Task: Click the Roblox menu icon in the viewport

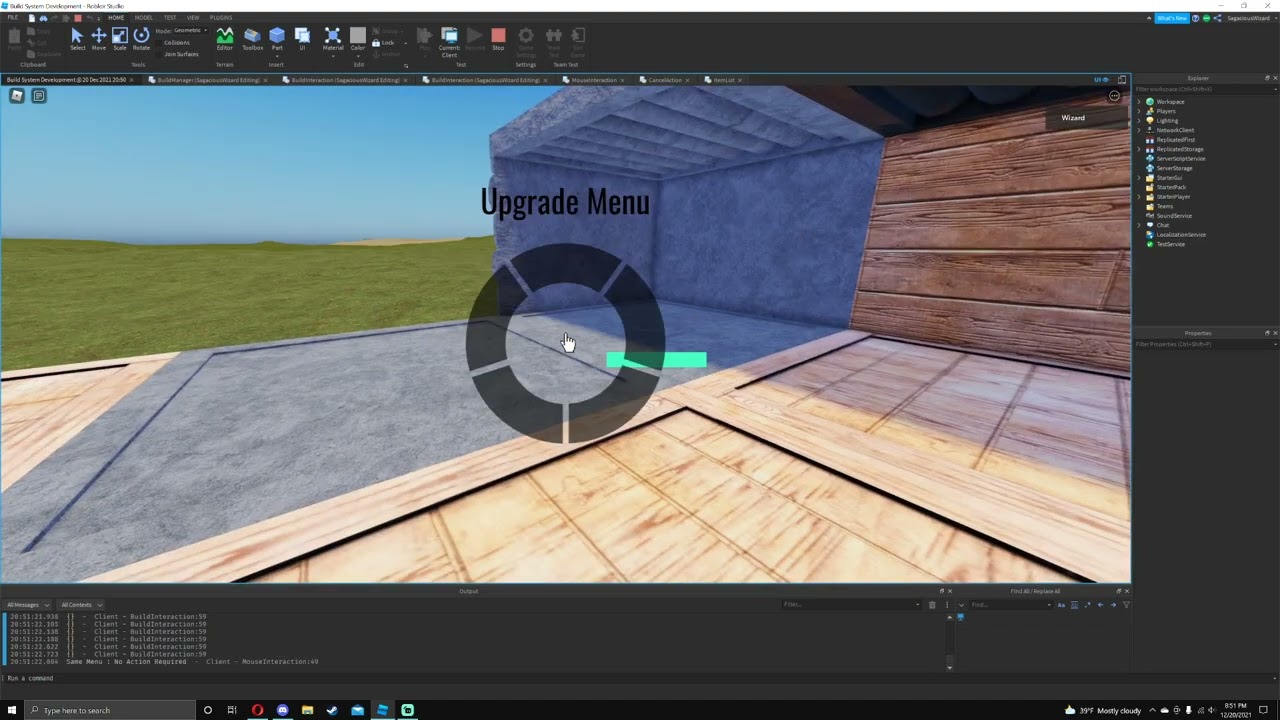Action: (17, 96)
